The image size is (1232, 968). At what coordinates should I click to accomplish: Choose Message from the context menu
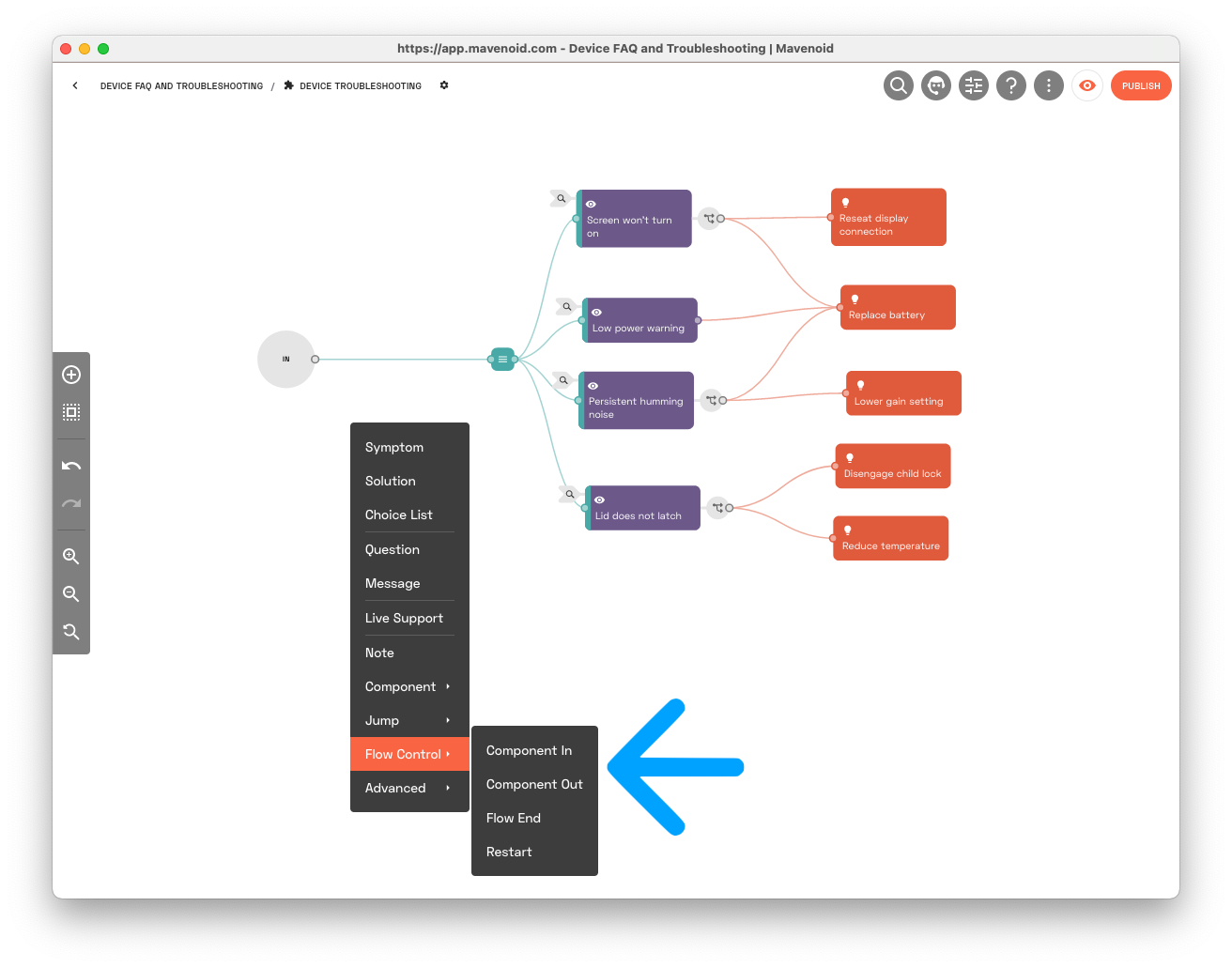(409, 583)
